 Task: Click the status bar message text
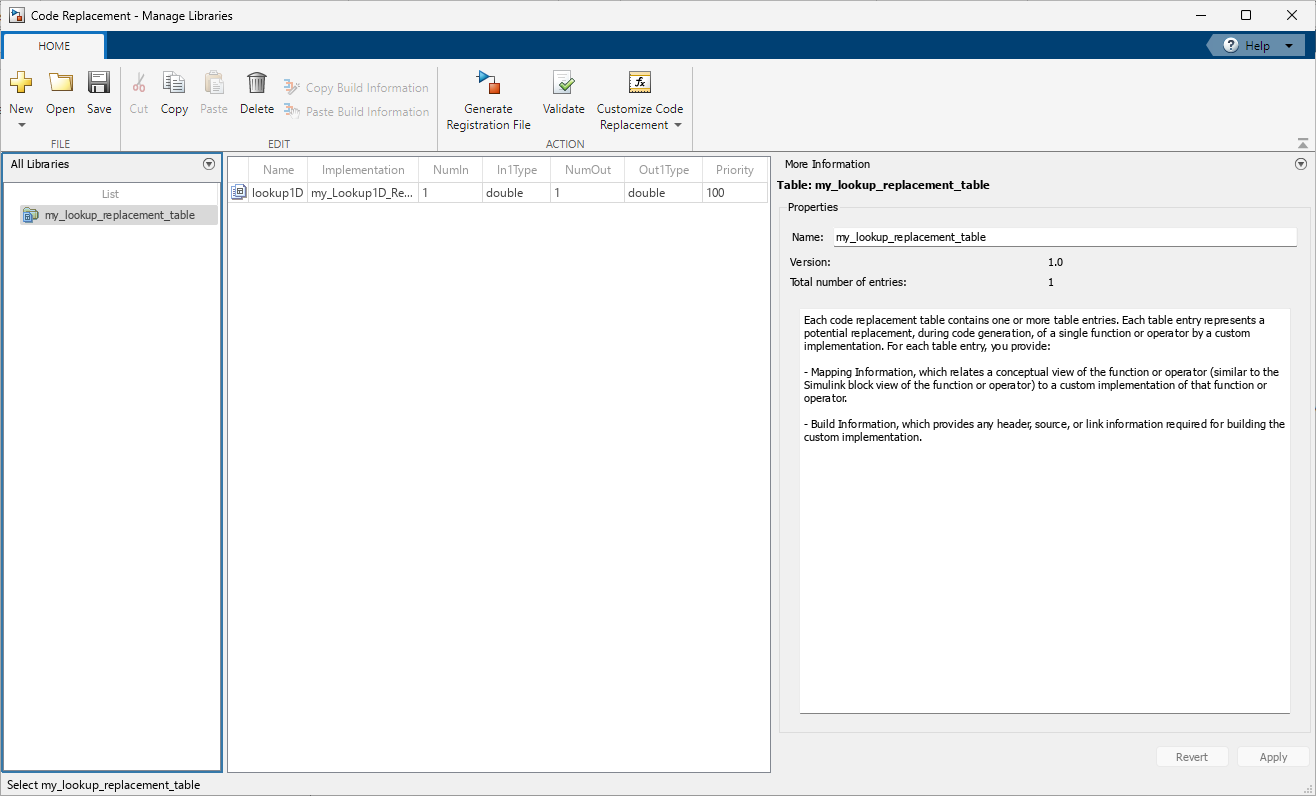click(x=104, y=785)
